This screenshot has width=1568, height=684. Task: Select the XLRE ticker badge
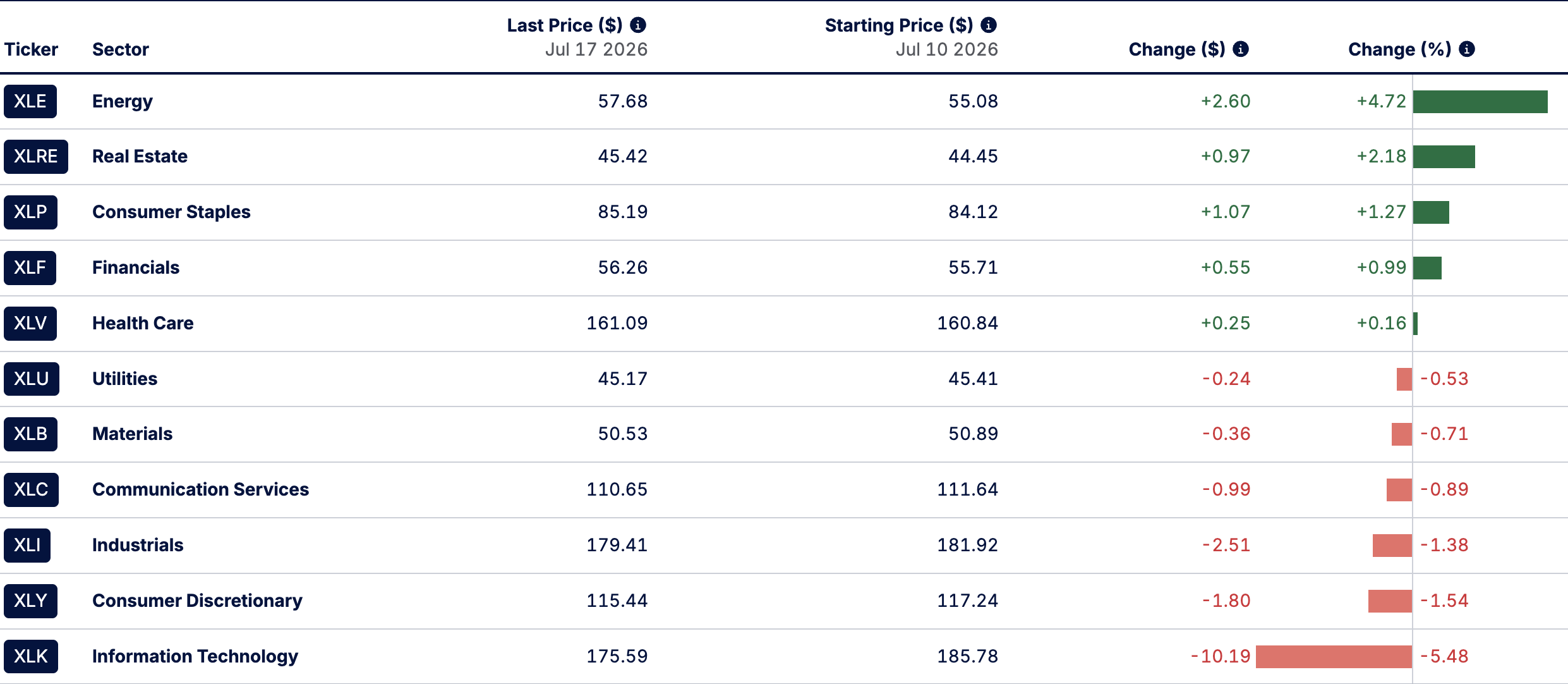(36, 156)
